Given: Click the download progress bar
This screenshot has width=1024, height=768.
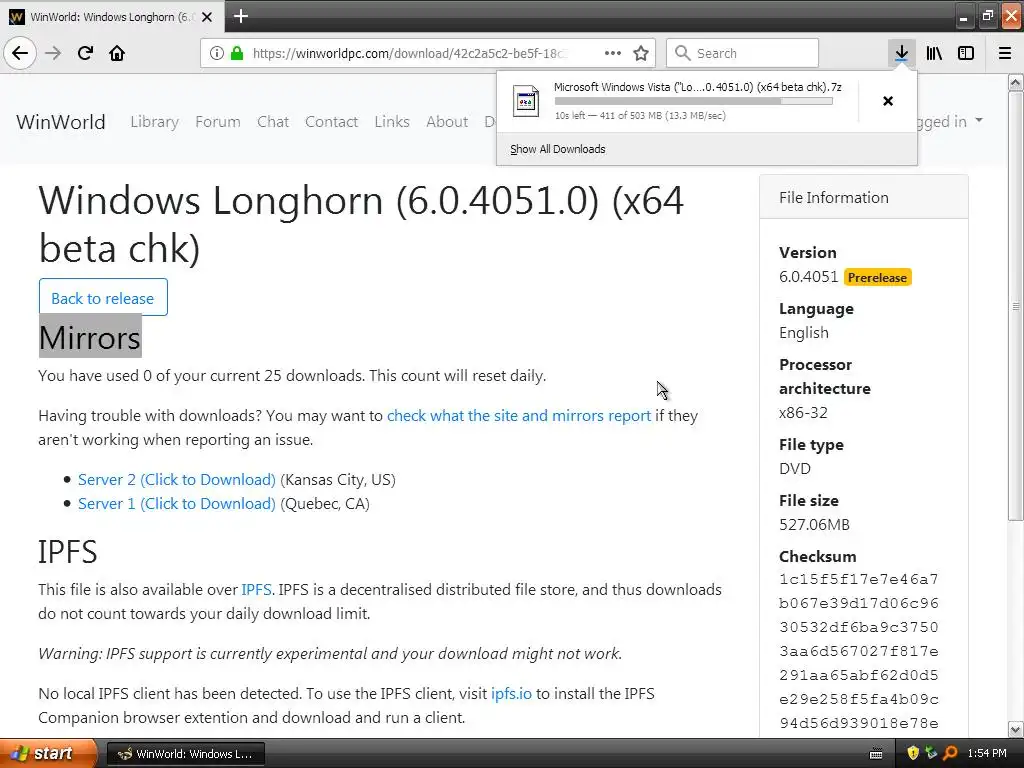Looking at the screenshot, I should pos(694,101).
